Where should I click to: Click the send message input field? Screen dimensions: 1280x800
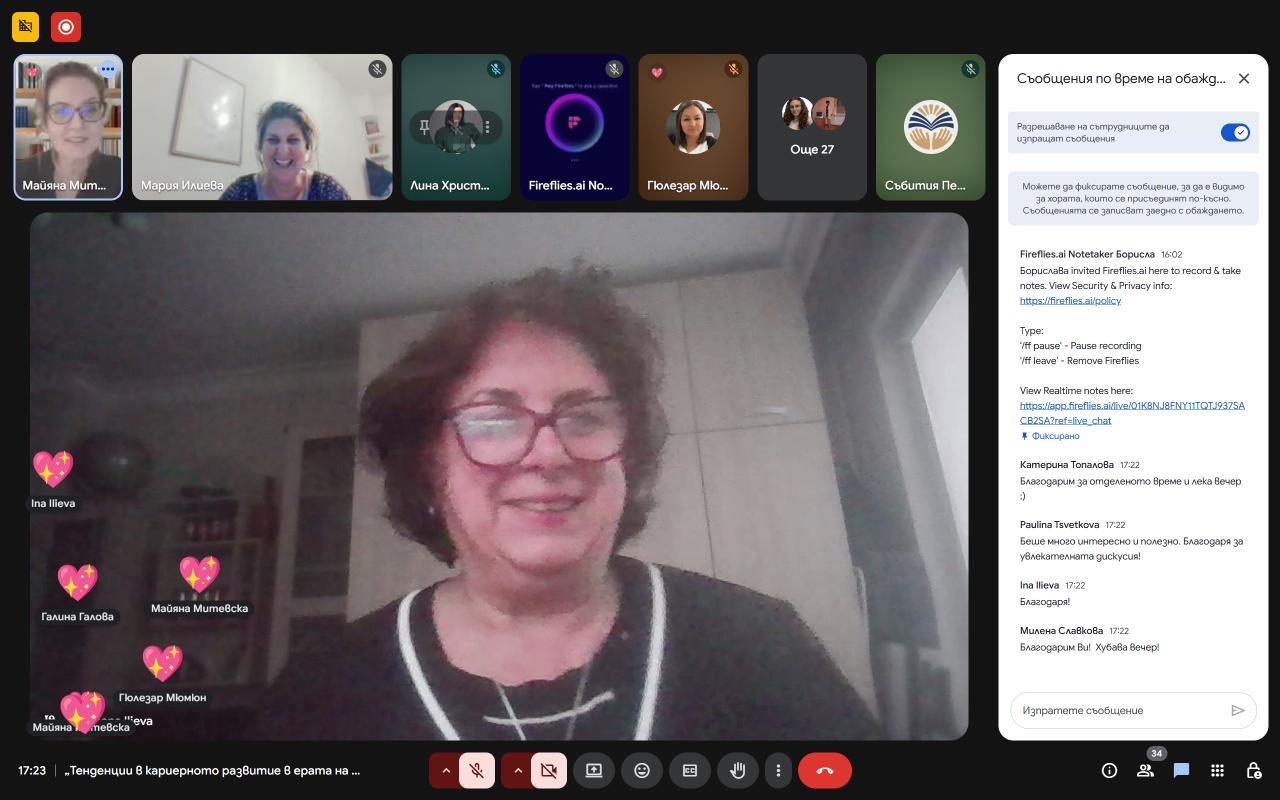coord(1120,710)
